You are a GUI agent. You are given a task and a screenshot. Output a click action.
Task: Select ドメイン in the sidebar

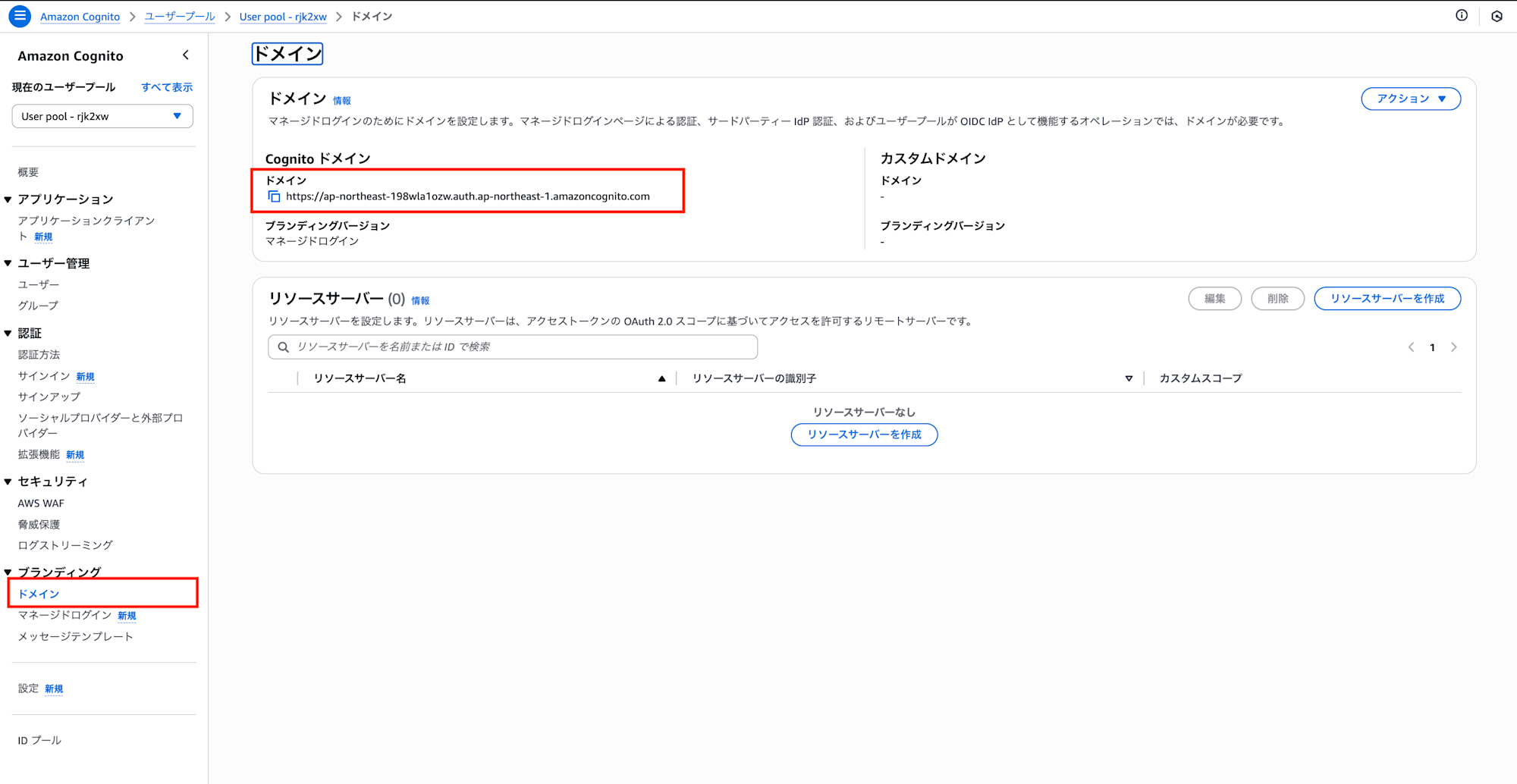(x=39, y=594)
